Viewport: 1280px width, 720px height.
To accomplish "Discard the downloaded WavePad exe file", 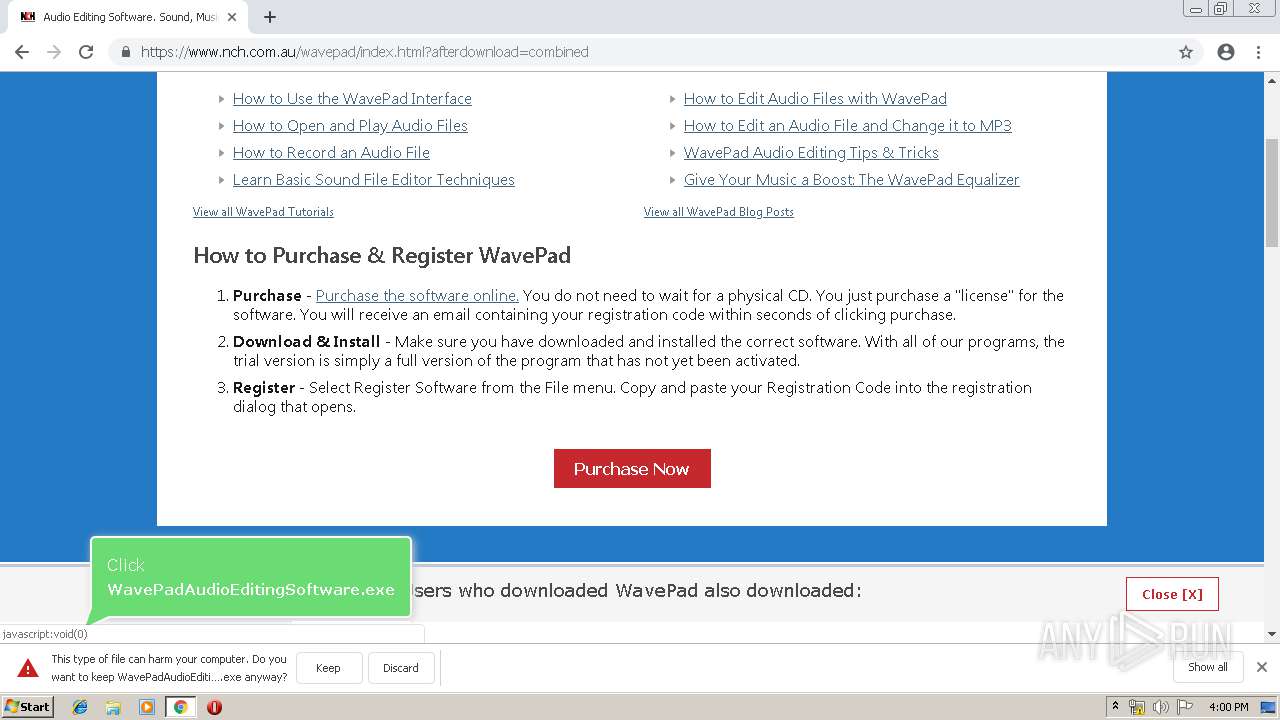I will click(x=401, y=668).
